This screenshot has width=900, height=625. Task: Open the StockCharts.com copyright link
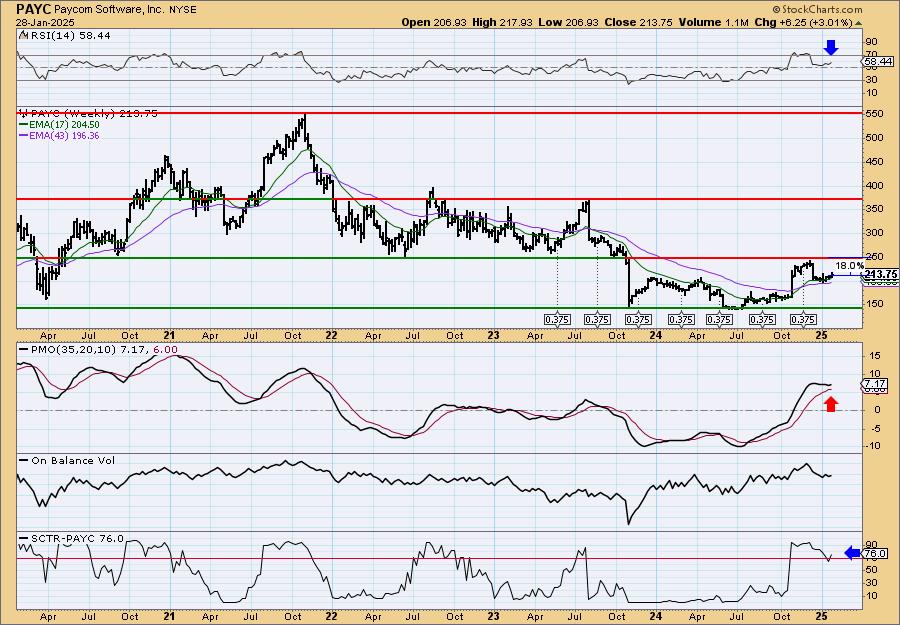pyautogui.click(x=817, y=9)
